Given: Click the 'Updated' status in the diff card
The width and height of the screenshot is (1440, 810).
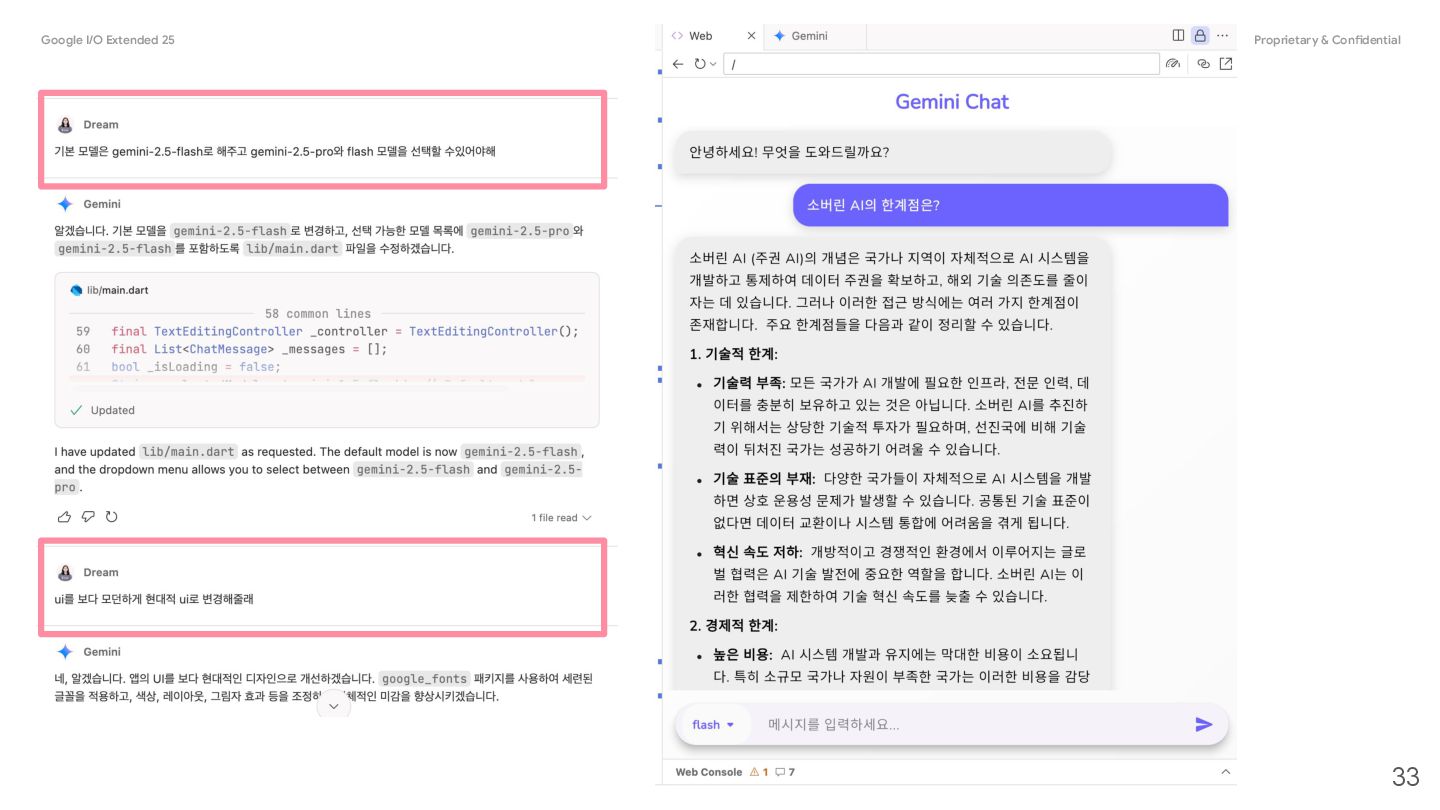Looking at the screenshot, I should (103, 410).
